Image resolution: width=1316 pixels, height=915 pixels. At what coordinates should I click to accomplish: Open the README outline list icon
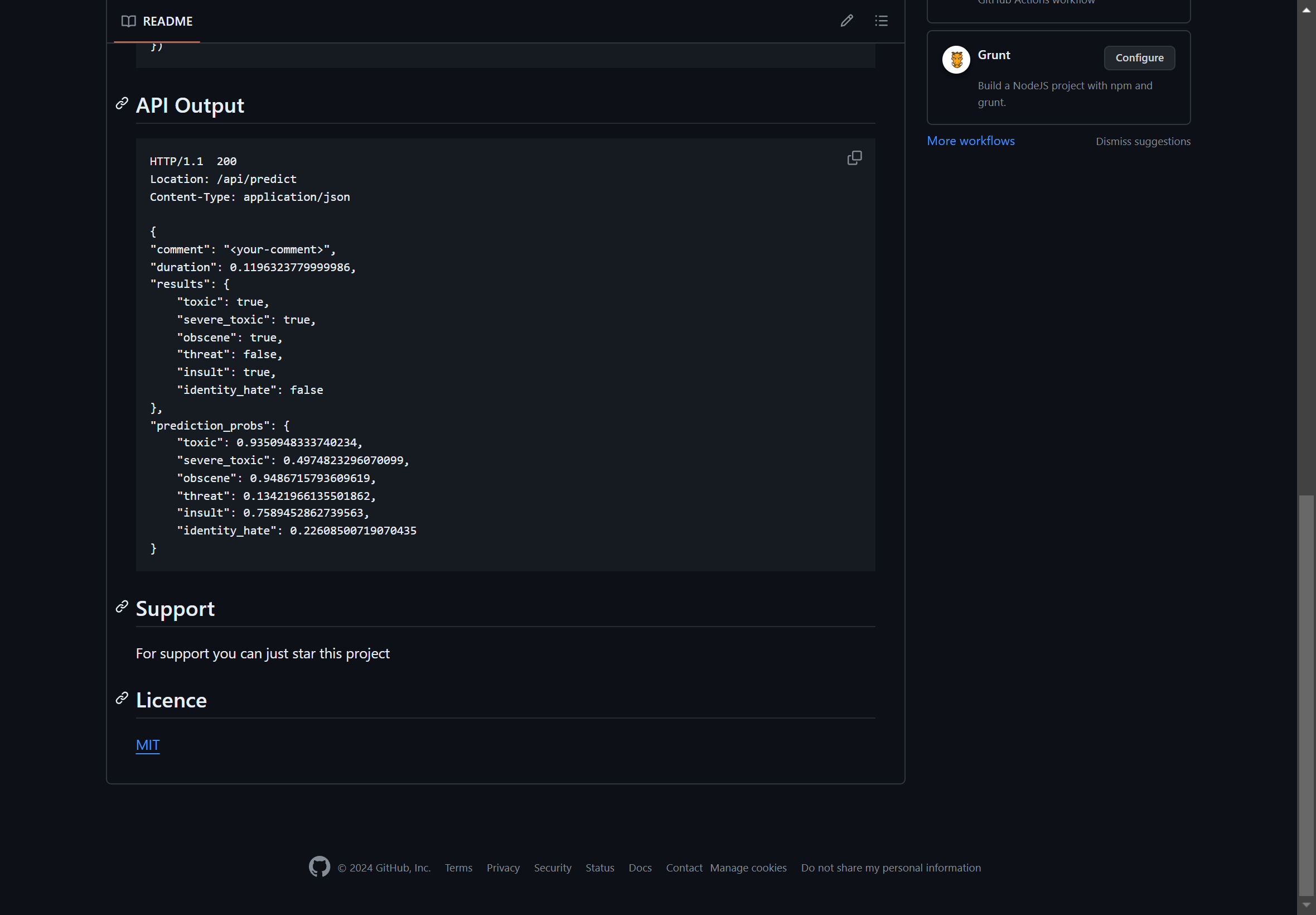point(881,21)
